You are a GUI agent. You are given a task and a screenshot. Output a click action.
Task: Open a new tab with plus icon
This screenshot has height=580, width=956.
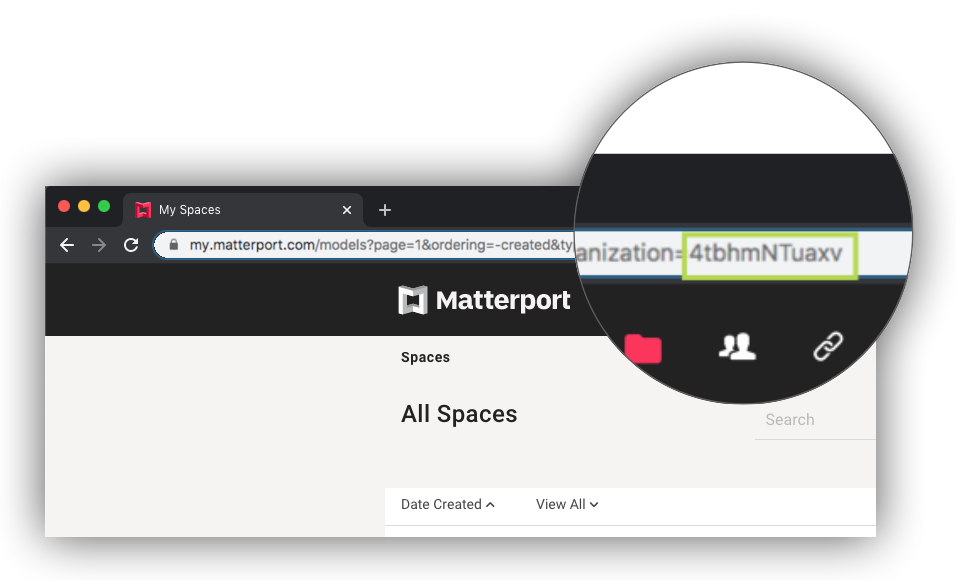(385, 210)
